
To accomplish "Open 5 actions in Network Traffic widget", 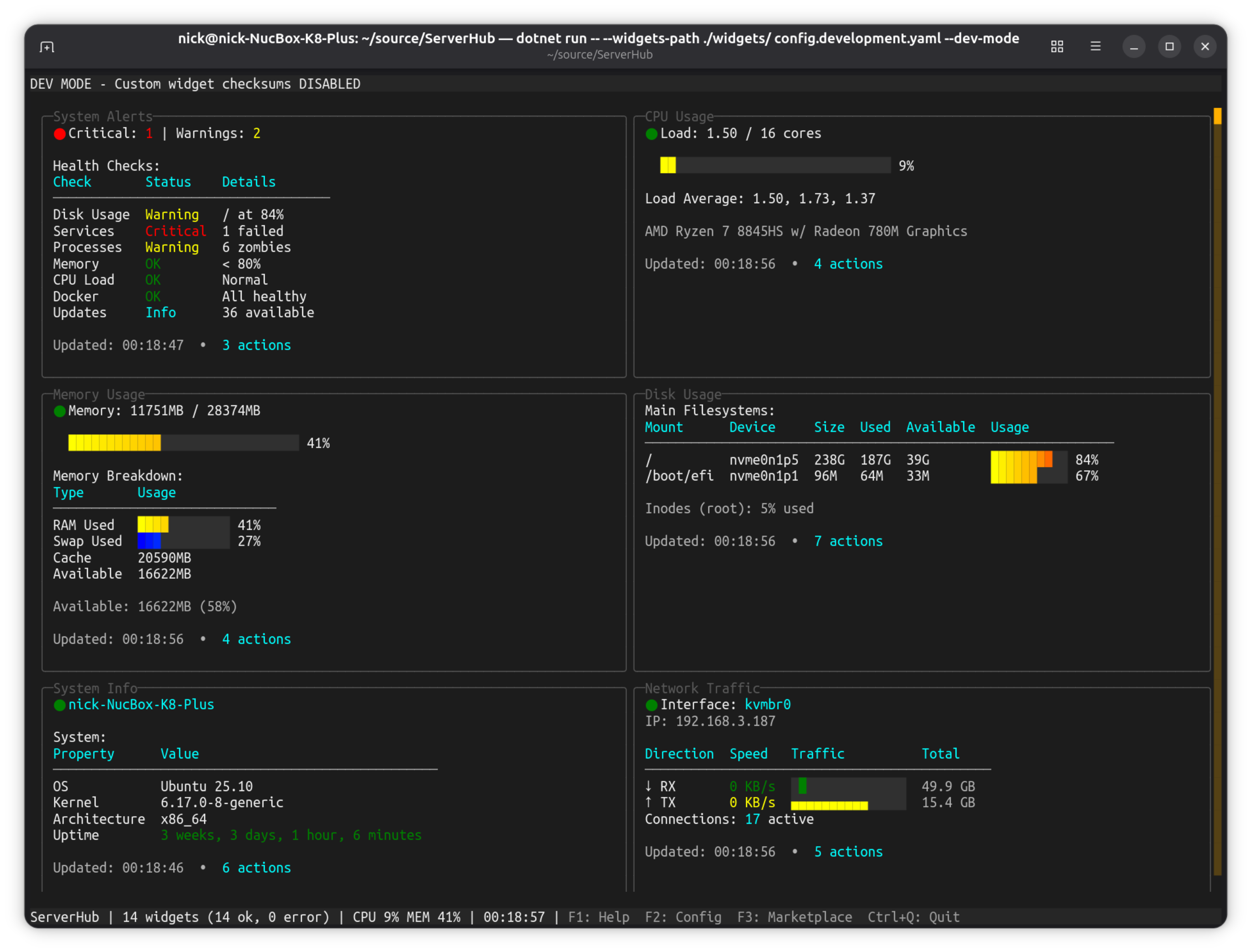I will pos(848,852).
